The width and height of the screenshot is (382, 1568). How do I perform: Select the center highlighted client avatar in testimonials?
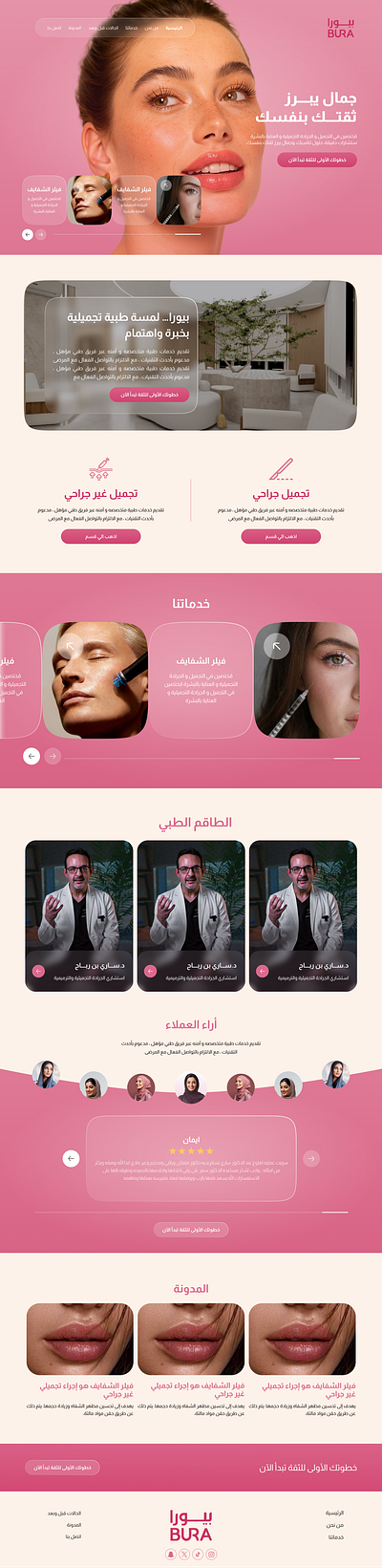191,1087
